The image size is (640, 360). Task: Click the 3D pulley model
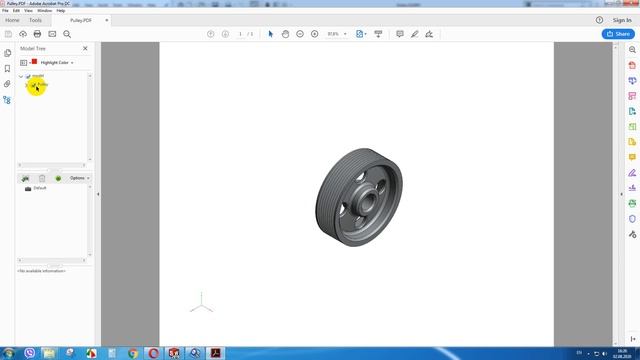click(359, 197)
